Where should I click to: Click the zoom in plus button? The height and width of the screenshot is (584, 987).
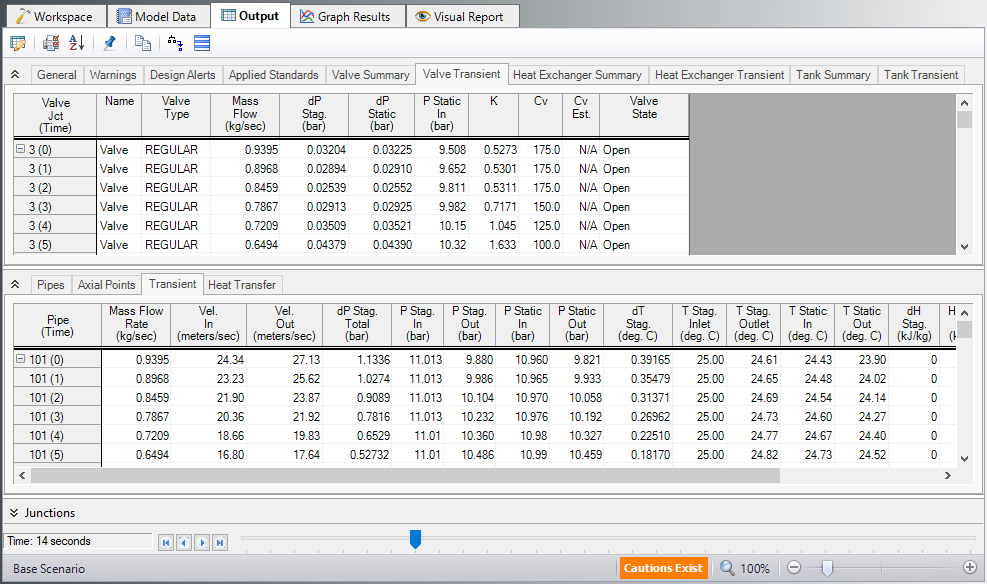point(970,568)
